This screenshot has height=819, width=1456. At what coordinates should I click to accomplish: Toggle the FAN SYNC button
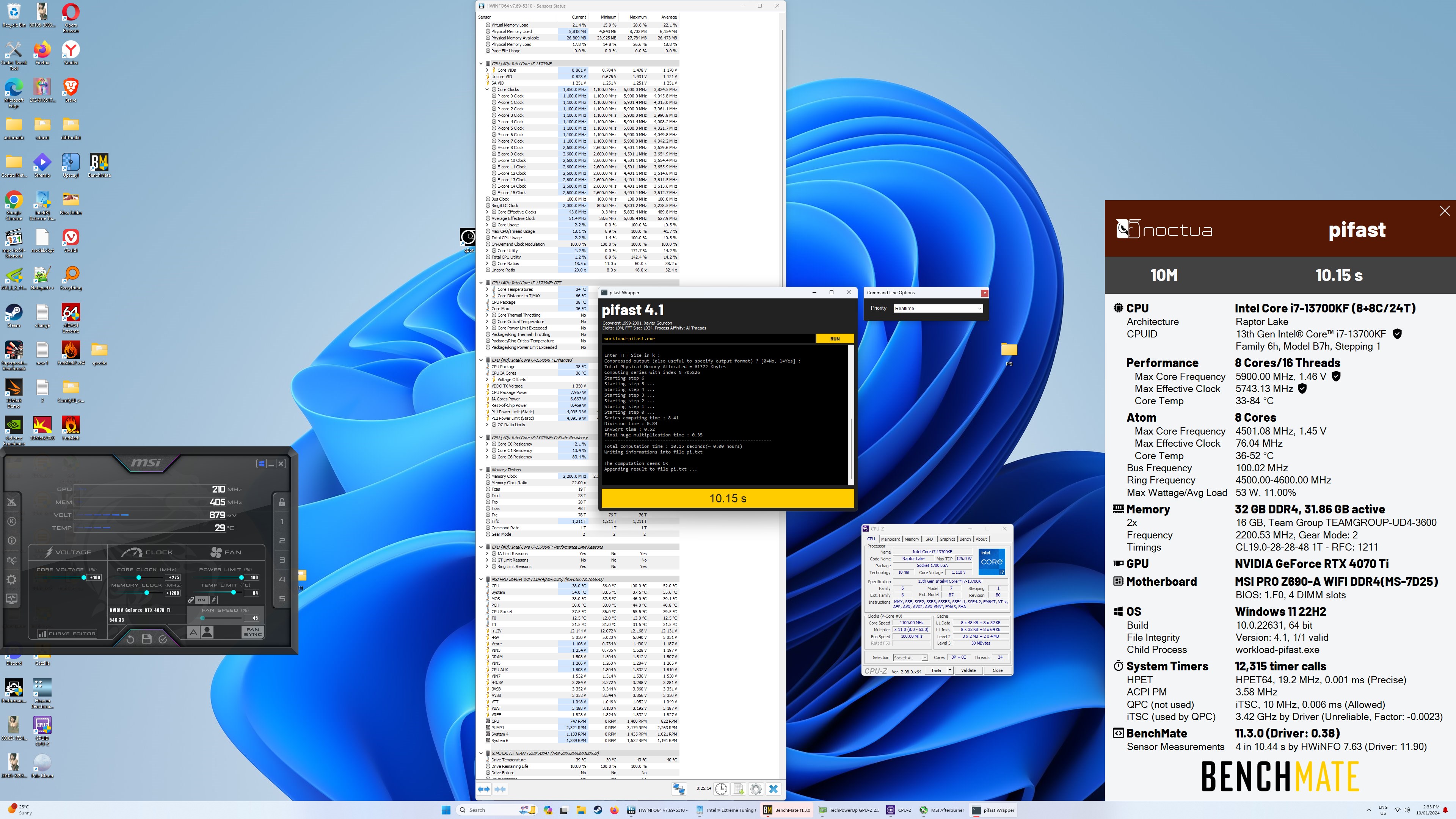(x=252, y=632)
